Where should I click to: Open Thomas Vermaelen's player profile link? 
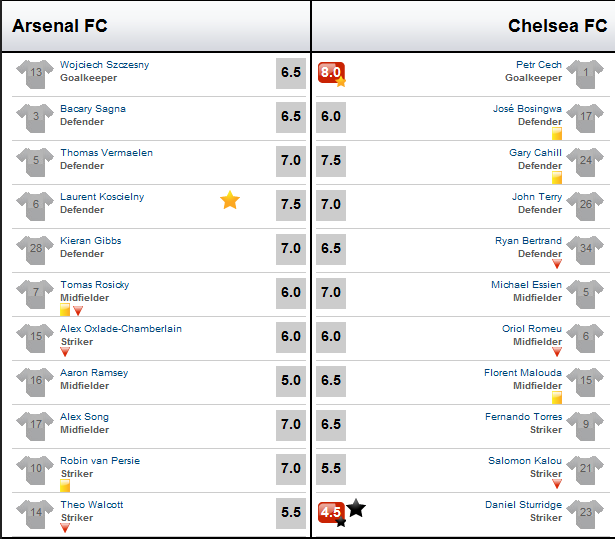[106, 153]
